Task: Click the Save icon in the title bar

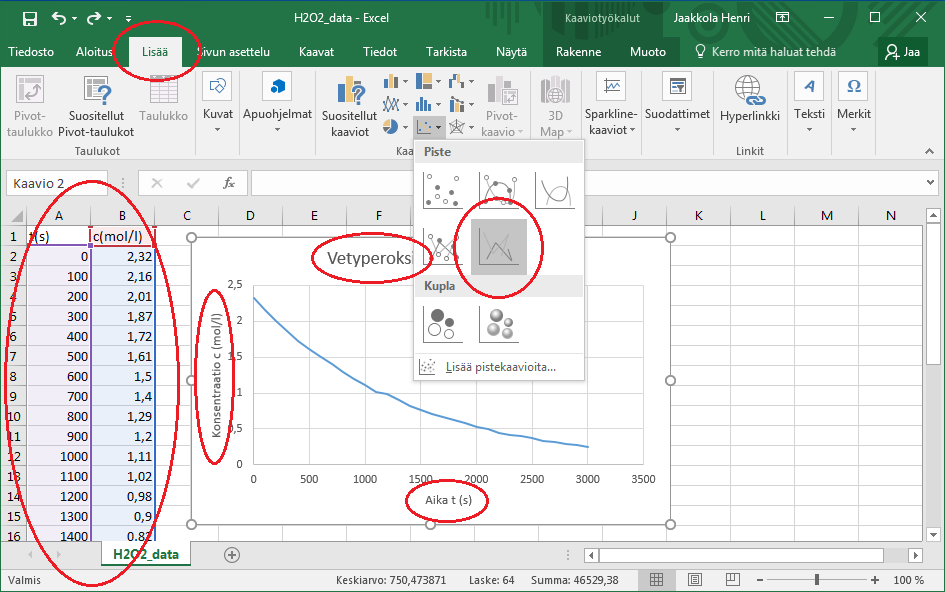Action: 29,18
